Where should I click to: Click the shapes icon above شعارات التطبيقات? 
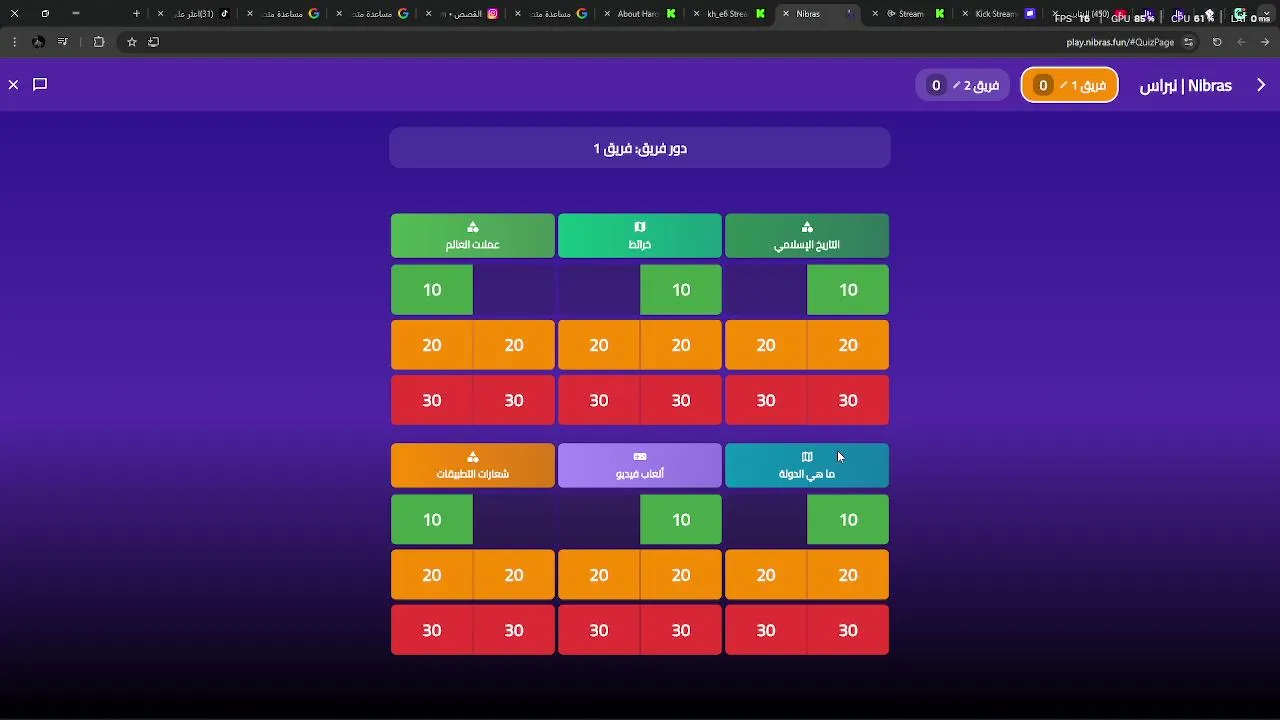coord(473,457)
